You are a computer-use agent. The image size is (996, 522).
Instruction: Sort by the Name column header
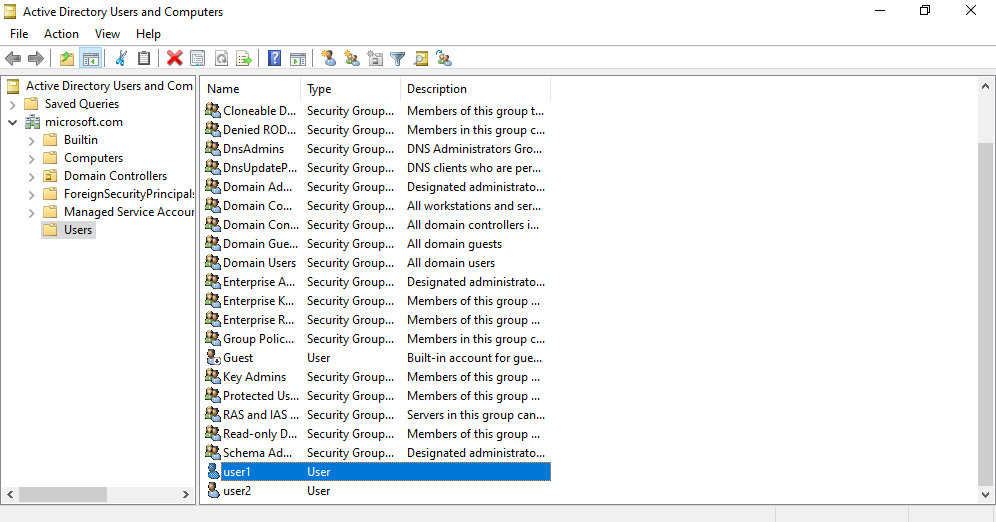tap(250, 89)
